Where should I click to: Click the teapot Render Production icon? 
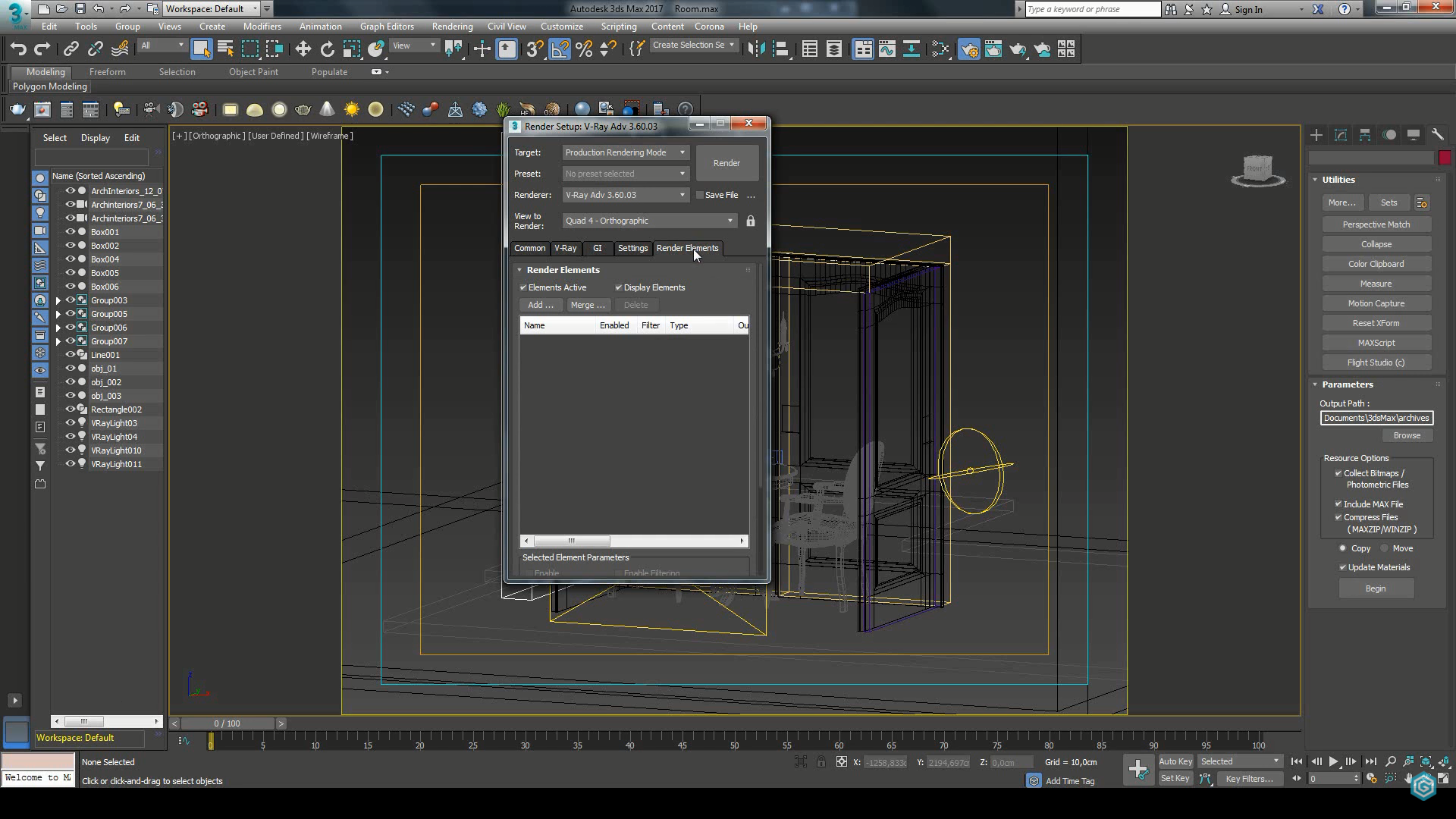[1018, 49]
